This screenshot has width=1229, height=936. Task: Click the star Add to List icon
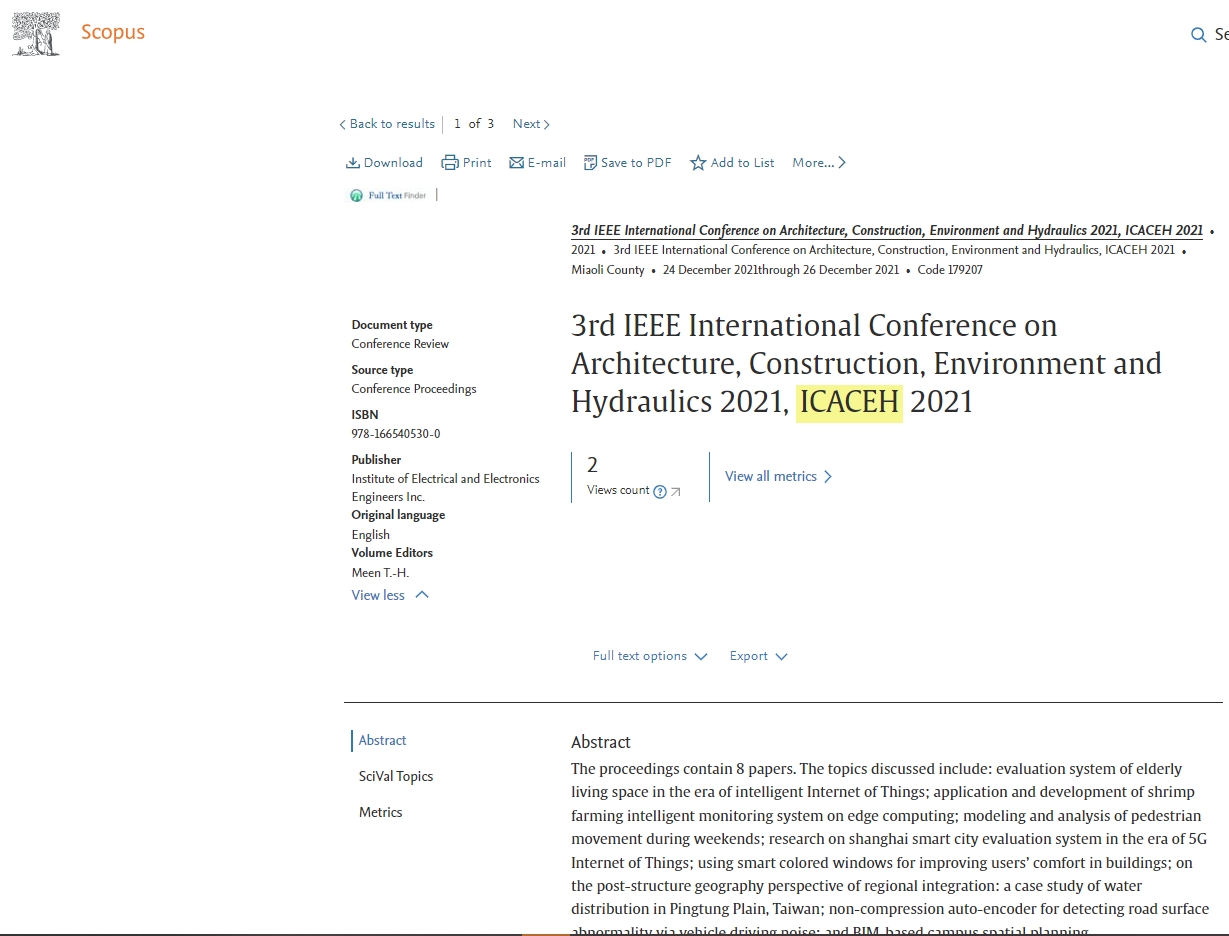pos(698,163)
